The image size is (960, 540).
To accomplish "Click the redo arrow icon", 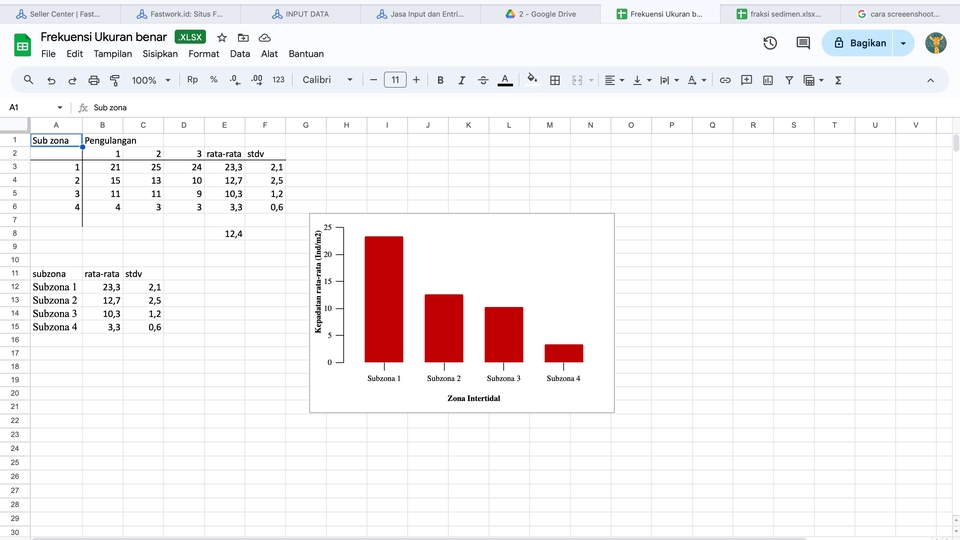I will [72, 80].
